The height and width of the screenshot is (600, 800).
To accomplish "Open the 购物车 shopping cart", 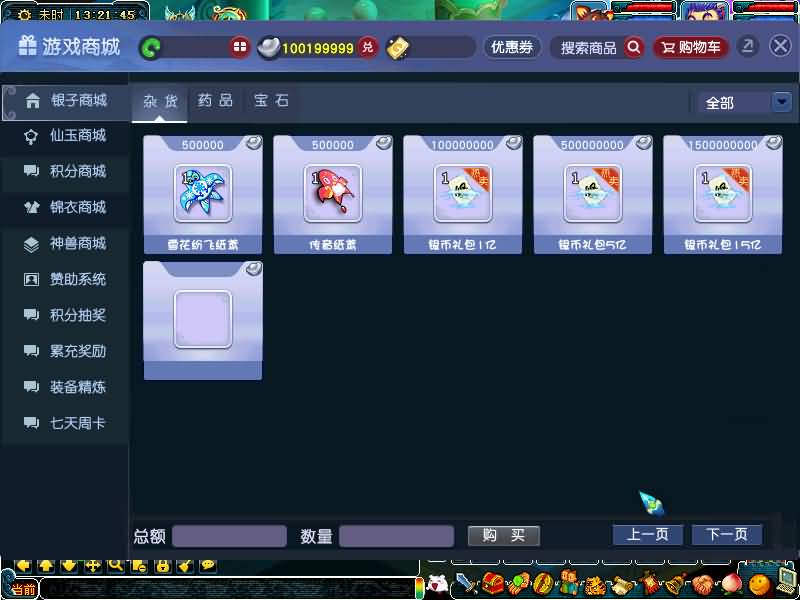I will [691, 47].
